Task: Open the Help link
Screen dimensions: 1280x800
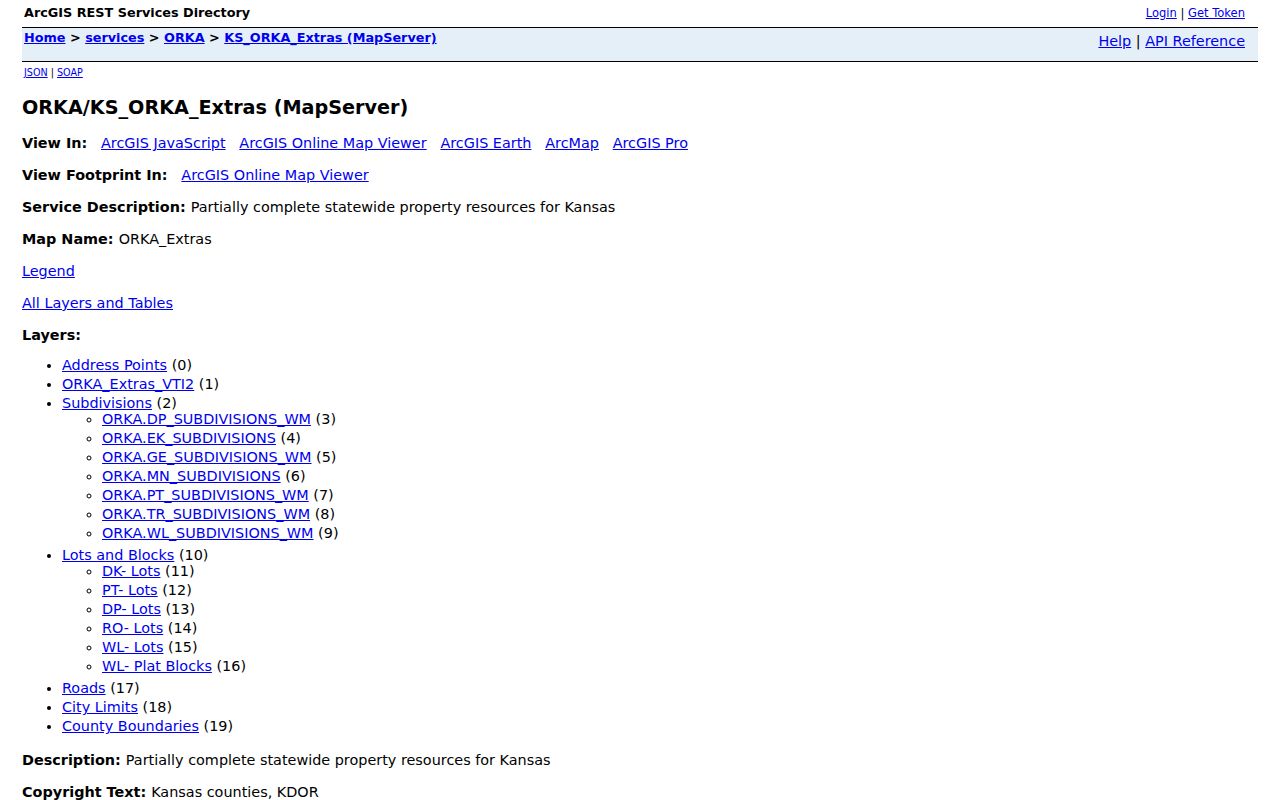Action: tap(1114, 41)
